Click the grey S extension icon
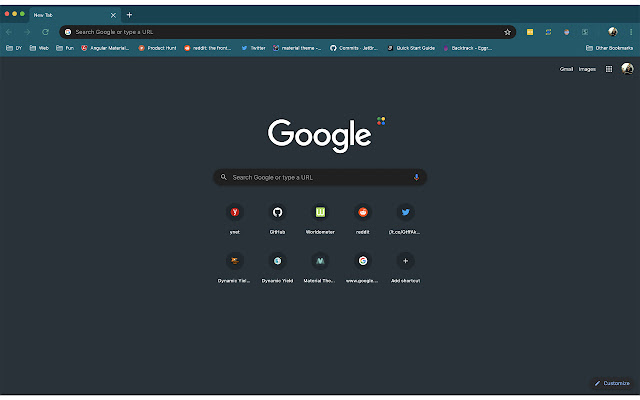 [585, 32]
